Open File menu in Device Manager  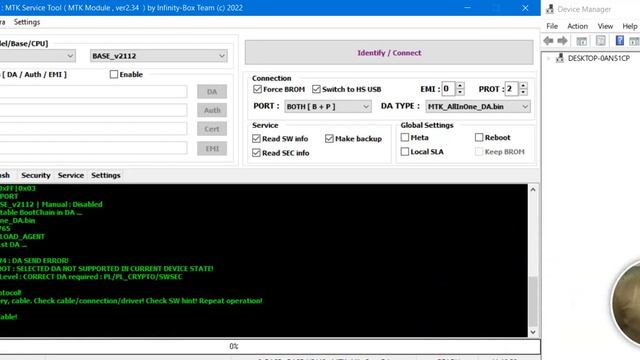(552, 26)
